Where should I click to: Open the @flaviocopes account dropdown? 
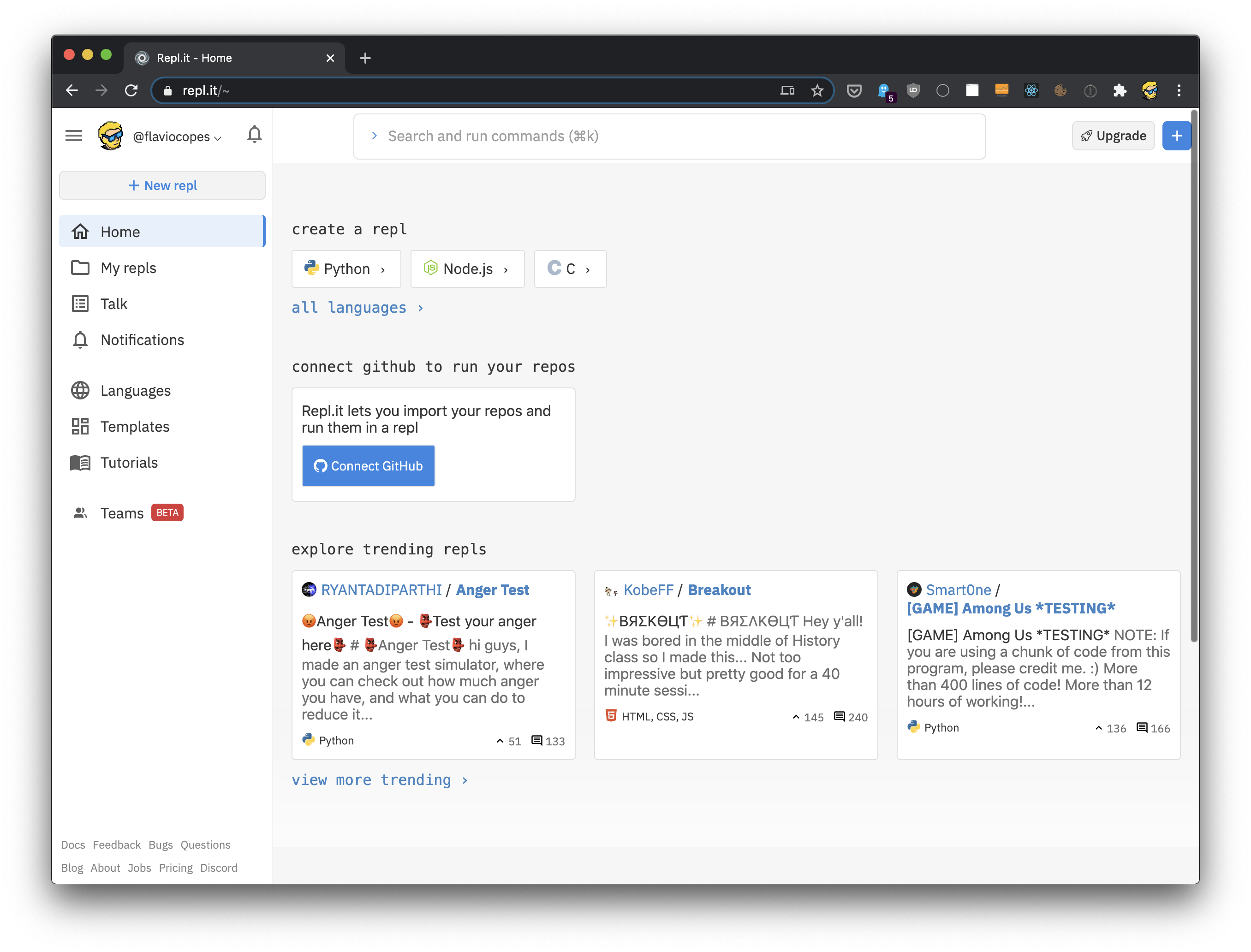[x=177, y=137]
